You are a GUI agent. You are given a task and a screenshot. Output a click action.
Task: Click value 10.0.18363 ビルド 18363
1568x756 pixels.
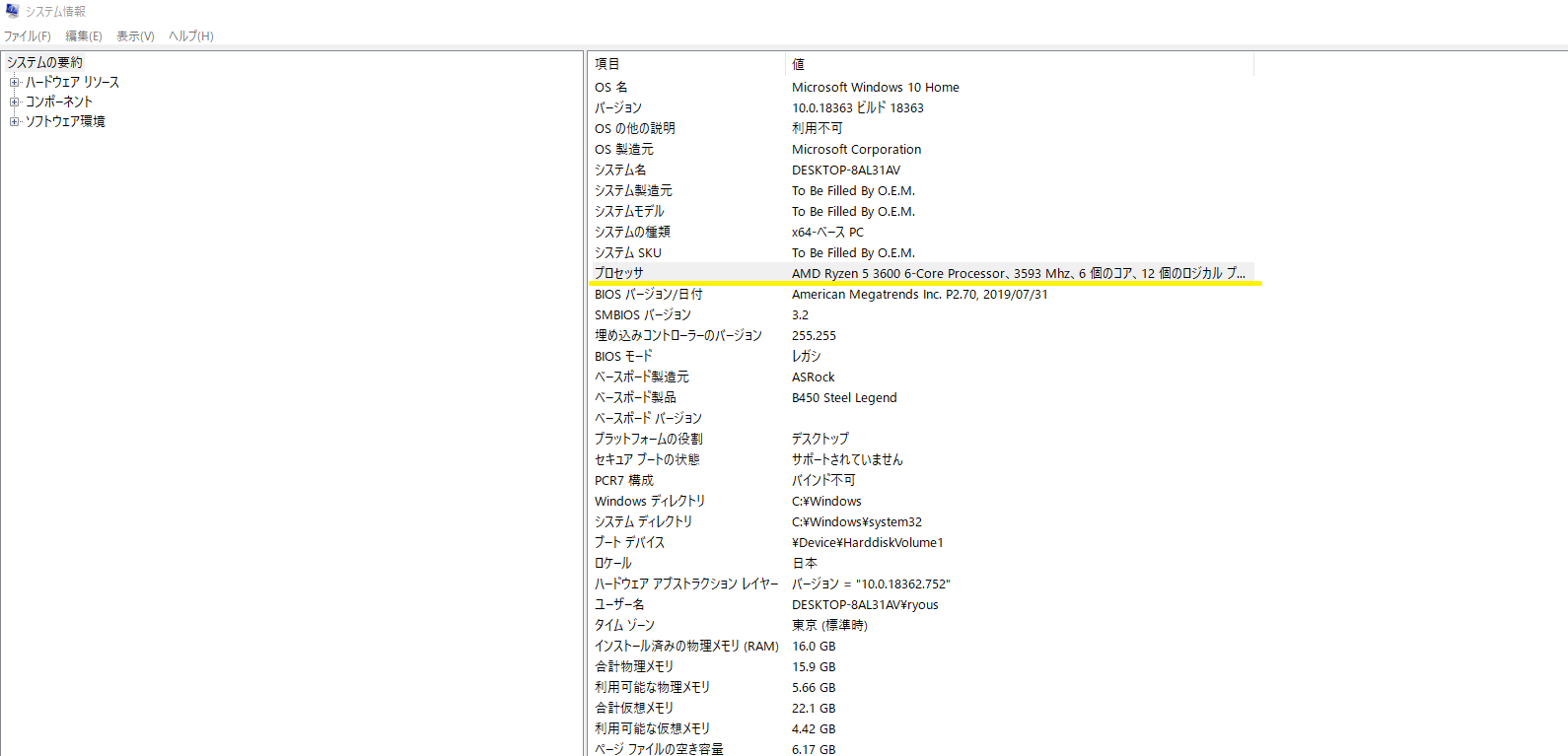[858, 107]
